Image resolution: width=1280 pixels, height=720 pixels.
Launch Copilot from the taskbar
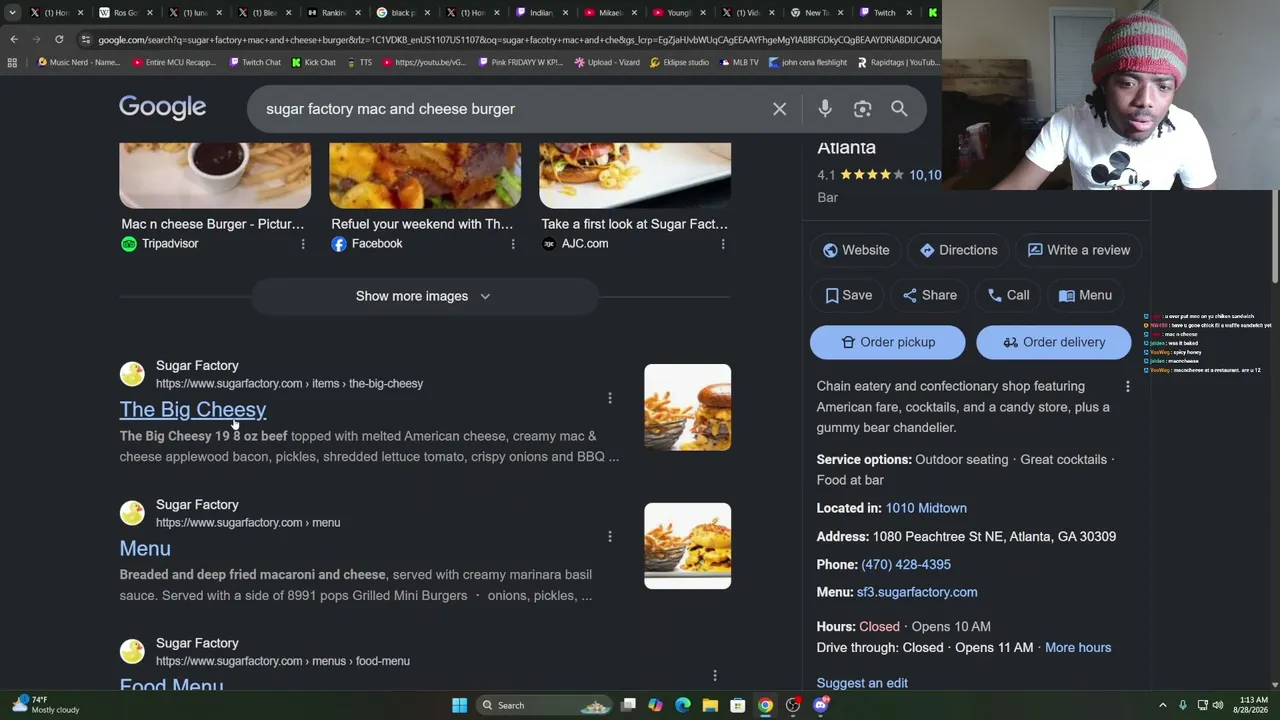[655, 705]
